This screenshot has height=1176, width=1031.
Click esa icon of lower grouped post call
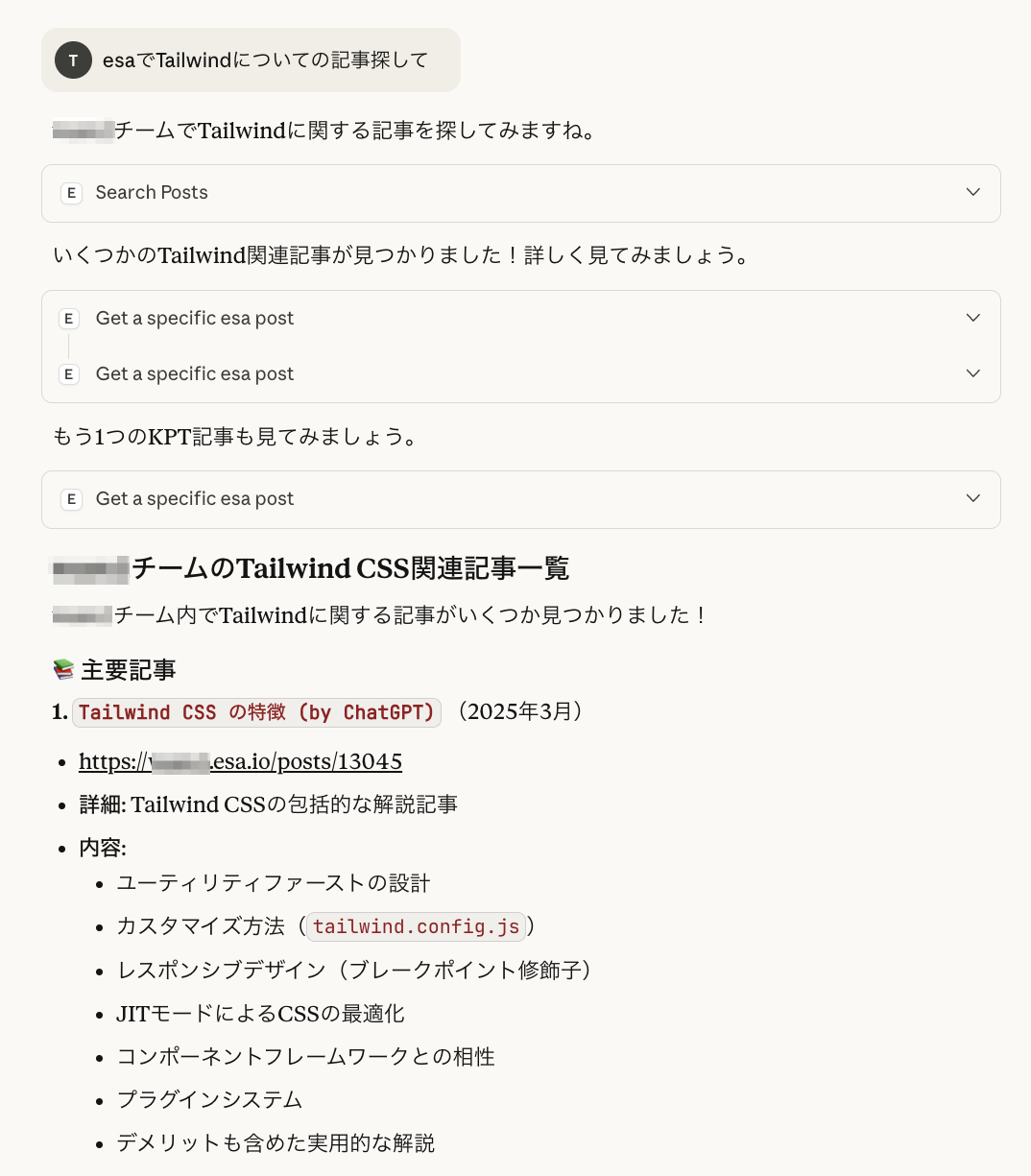click(69, 374)
